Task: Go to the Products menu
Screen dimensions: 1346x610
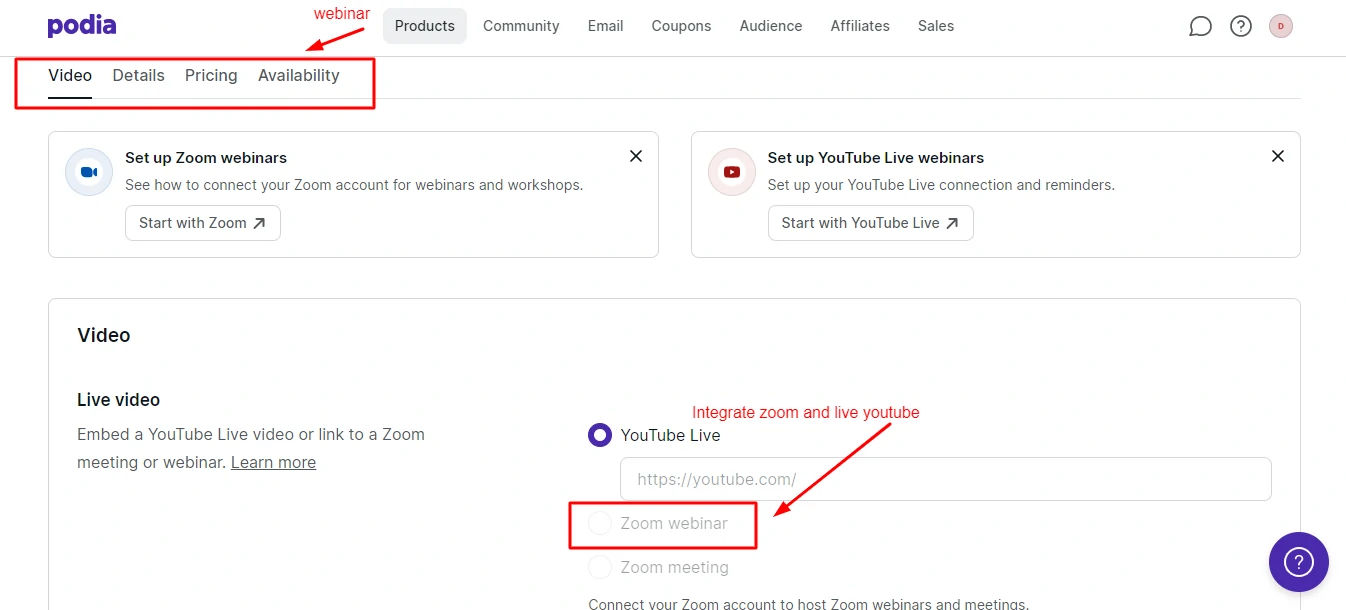Action: (x=425, y=26)
